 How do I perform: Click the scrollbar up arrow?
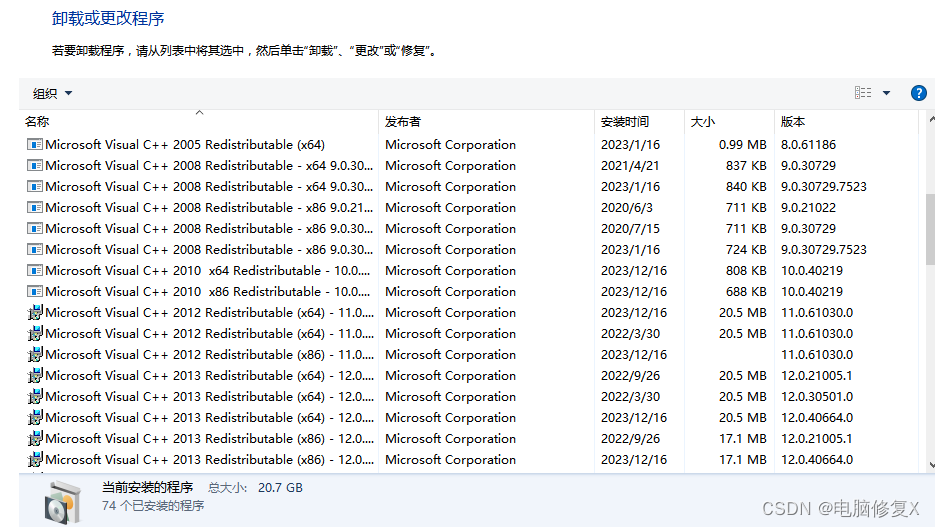coord(931,120)
